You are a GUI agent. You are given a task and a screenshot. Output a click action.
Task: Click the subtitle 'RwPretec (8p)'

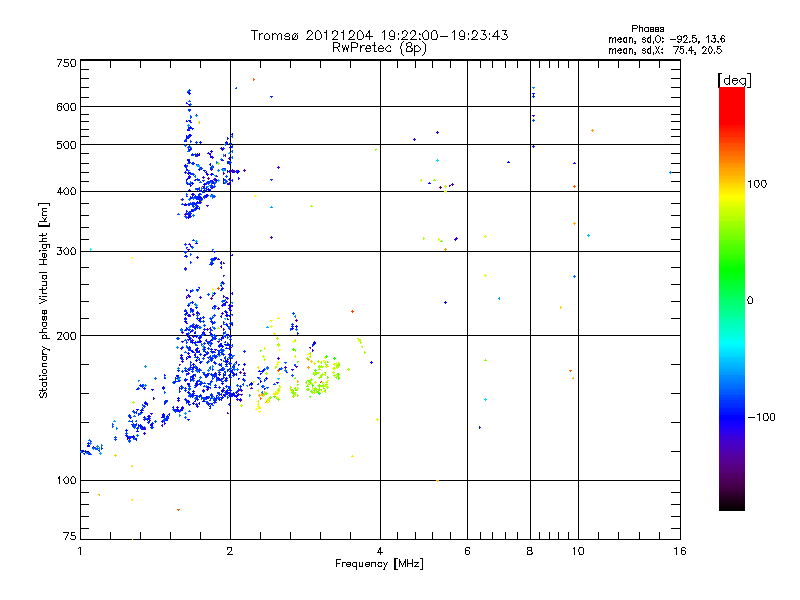click(x=379, y=48)
